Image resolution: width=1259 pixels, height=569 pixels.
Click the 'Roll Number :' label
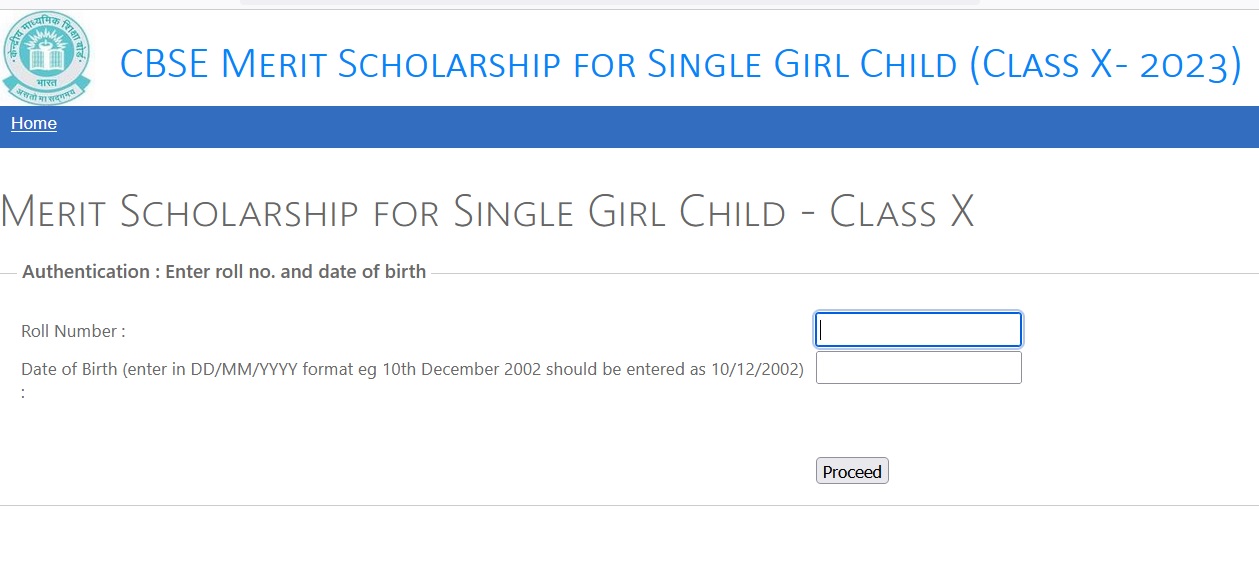(73, 331)
